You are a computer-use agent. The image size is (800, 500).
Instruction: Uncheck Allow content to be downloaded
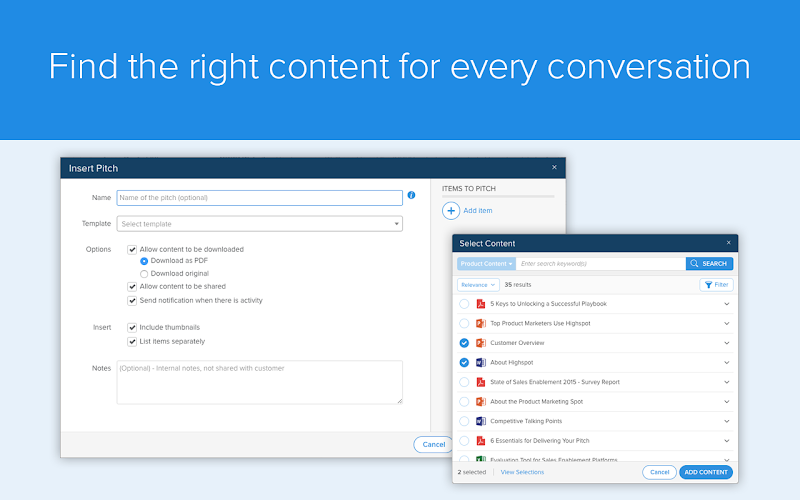(x=132, y=249)
